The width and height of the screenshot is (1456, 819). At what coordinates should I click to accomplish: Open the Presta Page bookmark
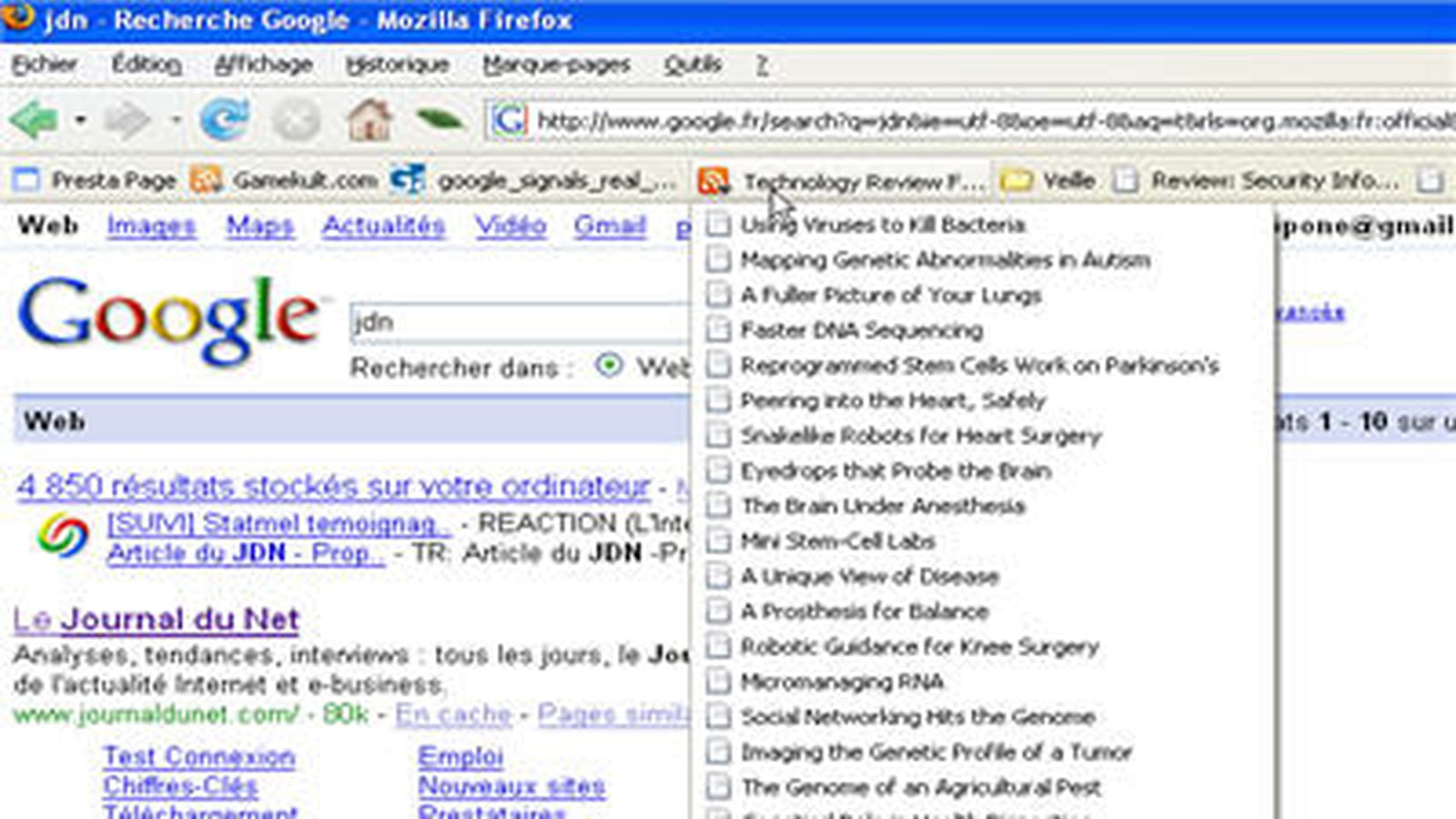(95, 180)
